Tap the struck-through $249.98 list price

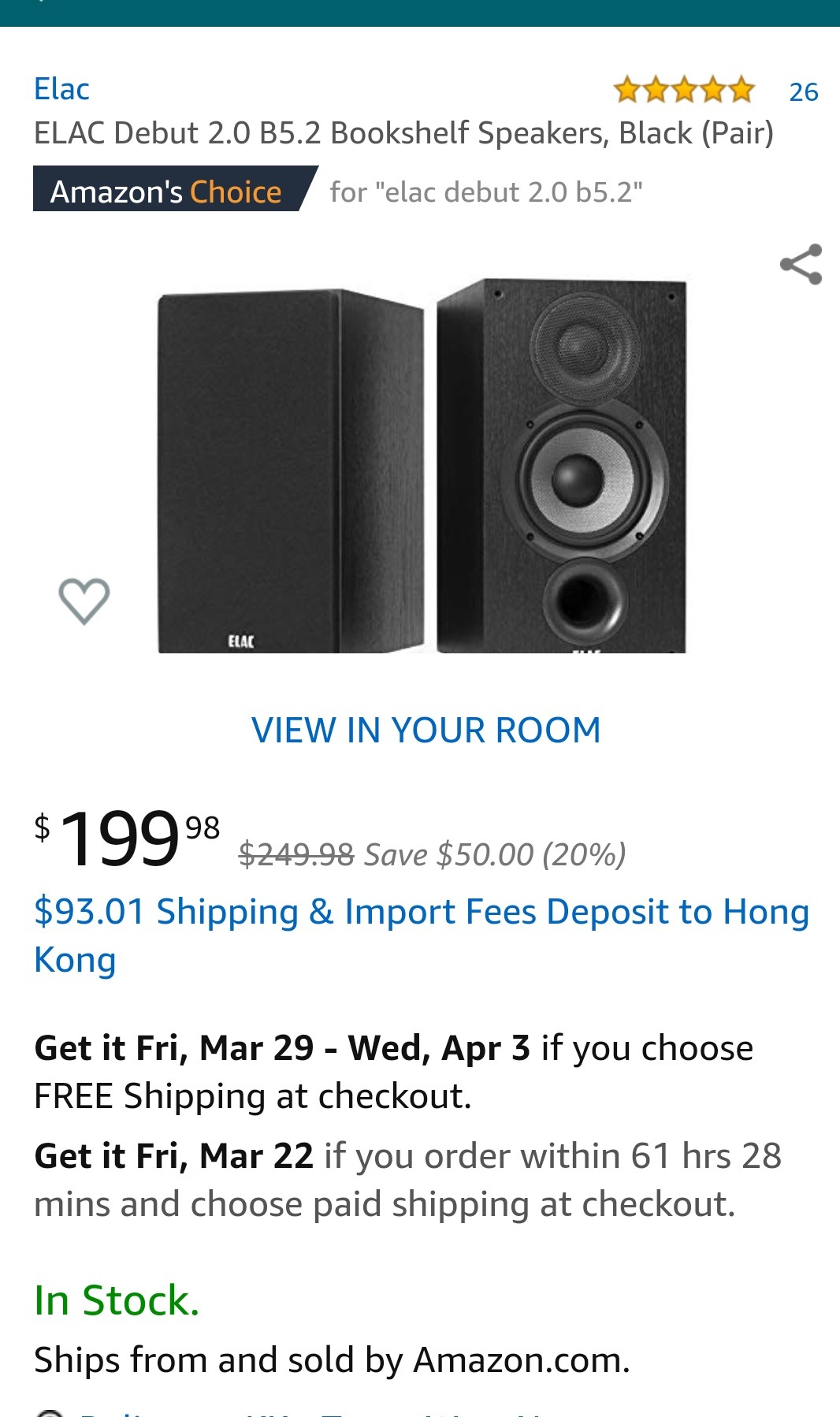point(296,854)
